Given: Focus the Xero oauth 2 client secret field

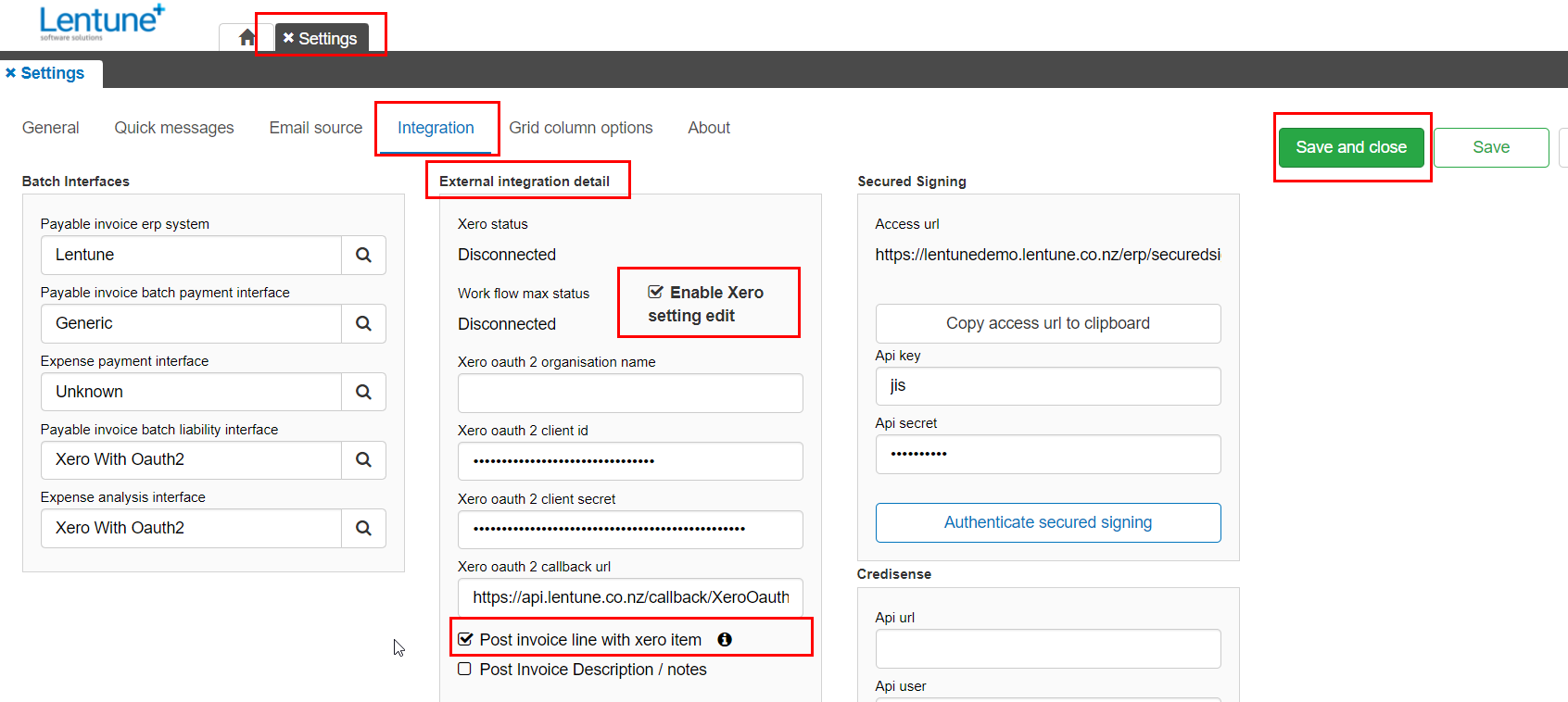Looking at the screenshot, I should click(630, 530).
